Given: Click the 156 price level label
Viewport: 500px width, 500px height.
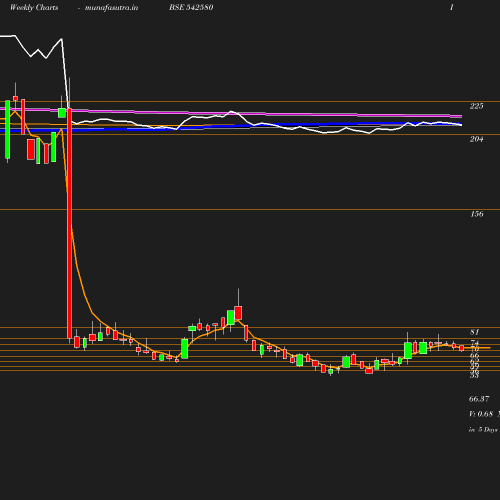Looking at the screenshot, I should [477, 214].
